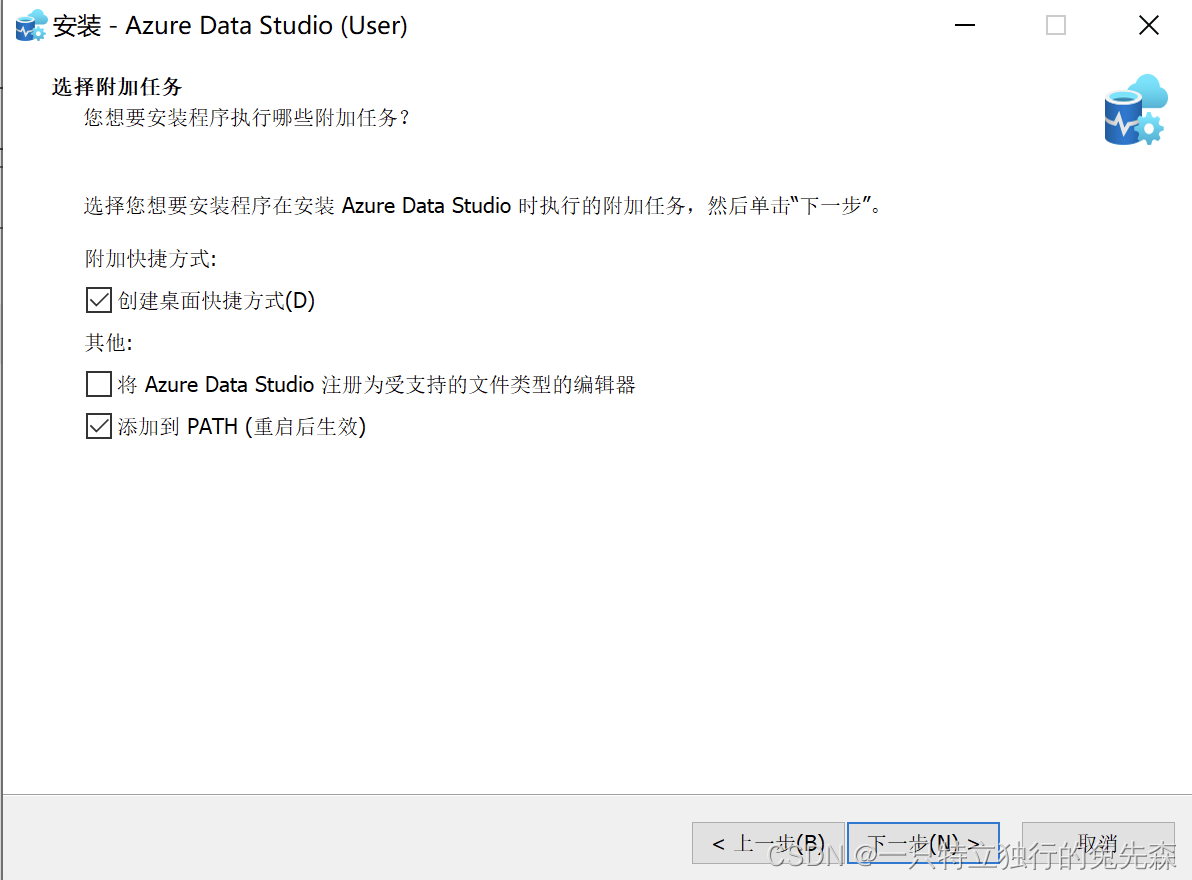Uncheck the 添加到 PATH option
1192x880 pixels.
pyautogui.click(x=99, y=426)
